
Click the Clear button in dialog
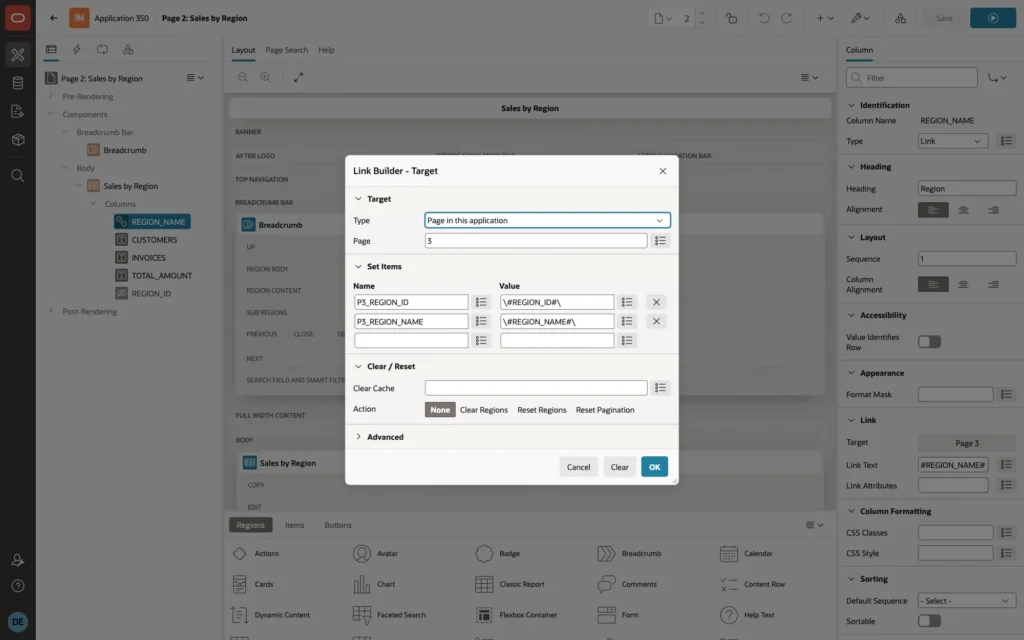click(619, 467)
